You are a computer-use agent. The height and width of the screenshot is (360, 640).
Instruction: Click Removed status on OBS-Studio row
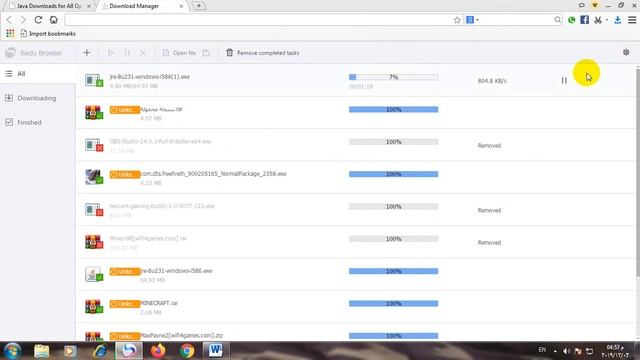489,145
